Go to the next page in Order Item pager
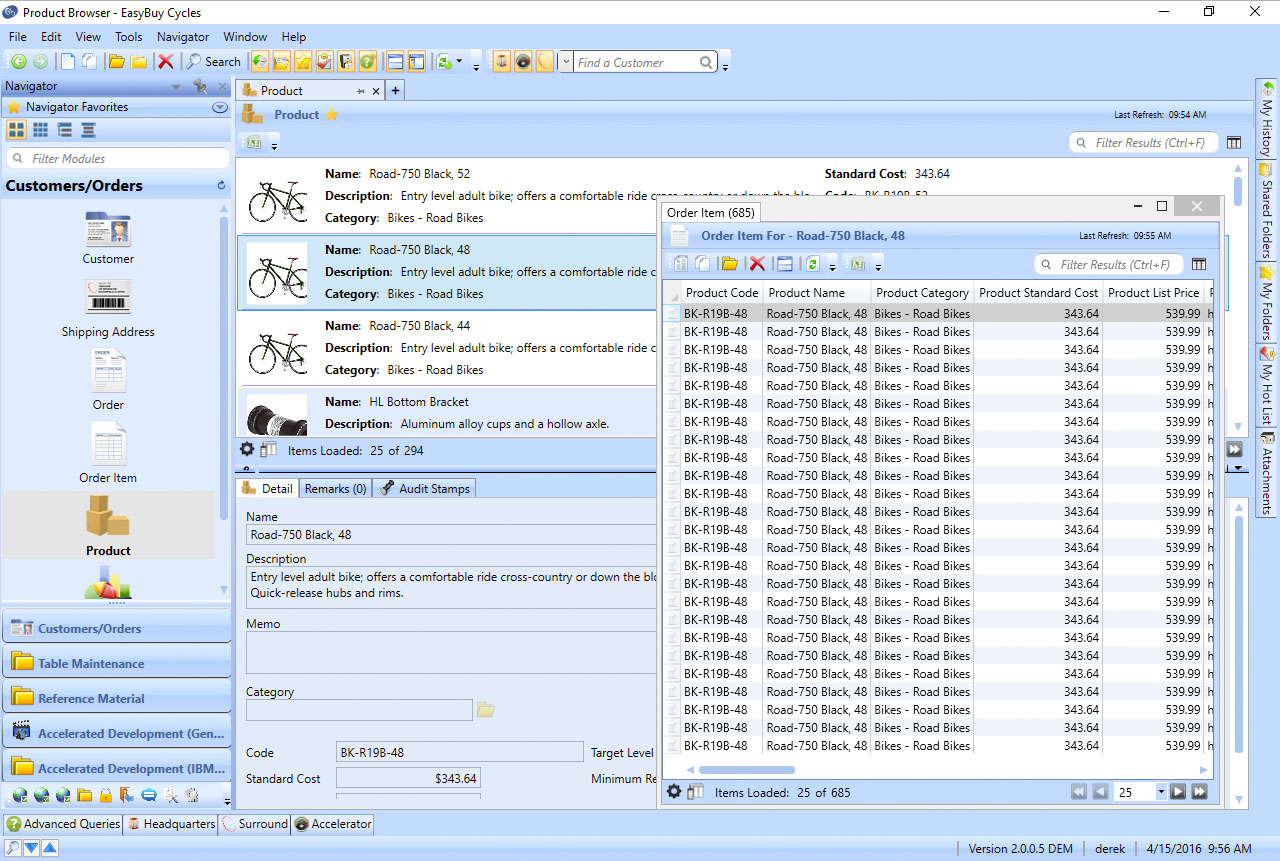 tap(1178, 792)
